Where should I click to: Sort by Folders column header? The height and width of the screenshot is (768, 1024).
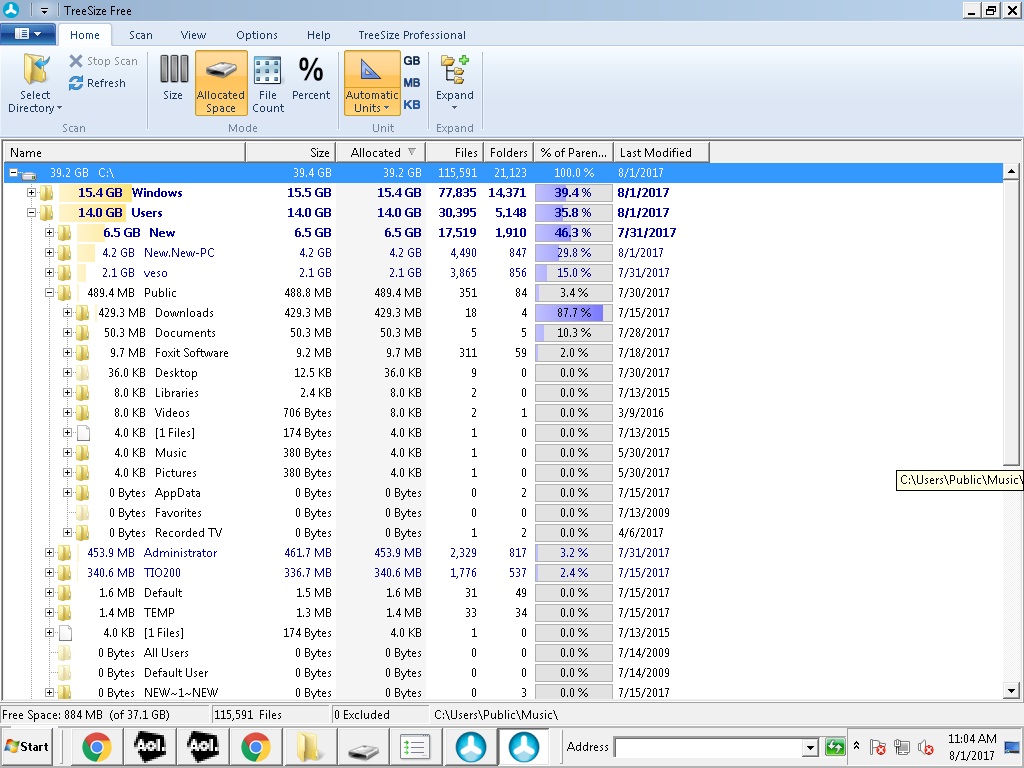[509, 152]
